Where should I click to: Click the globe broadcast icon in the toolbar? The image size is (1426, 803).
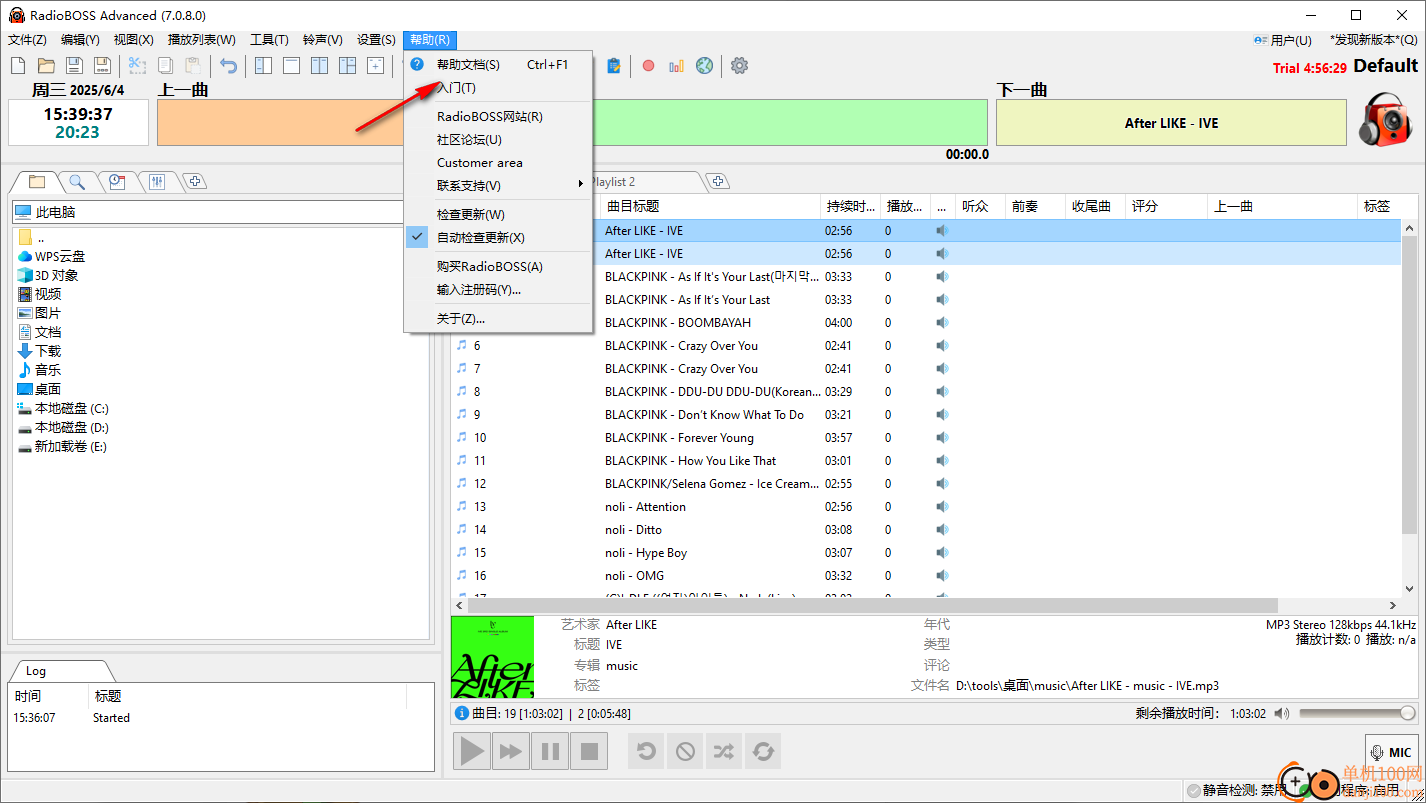click(x=705, y=66)
